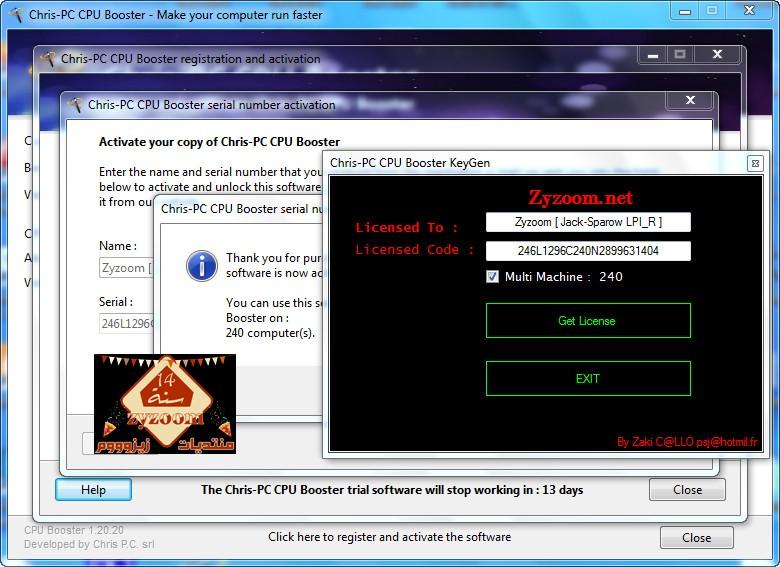Click the Get License button in KeyGen
Image resolution: width=780 pixels, height=567 pixels.
pyautogui.click(x=588, y=321)
